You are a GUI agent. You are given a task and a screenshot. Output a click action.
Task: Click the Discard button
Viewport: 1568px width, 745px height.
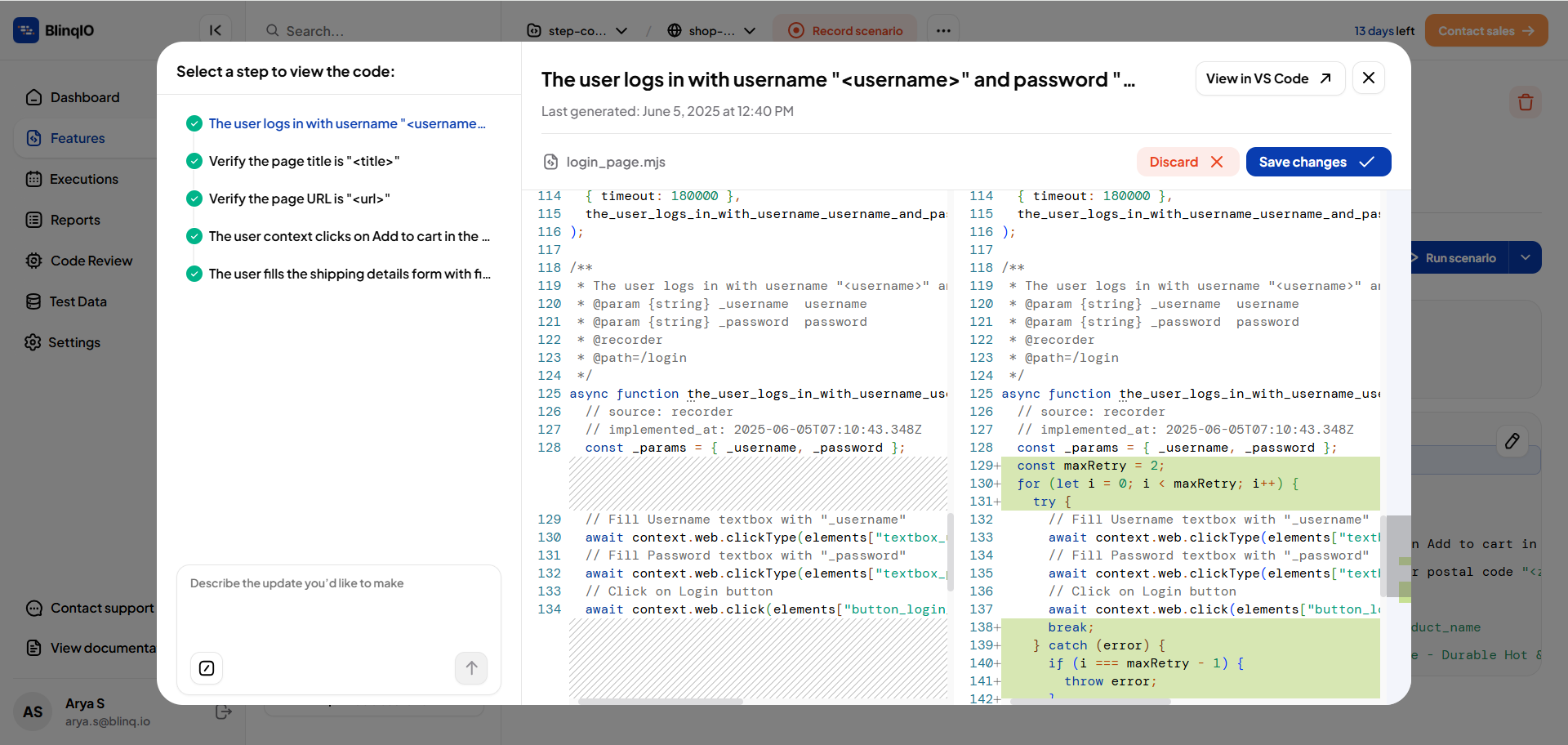pyautogui.click(x=1187, y=162)
